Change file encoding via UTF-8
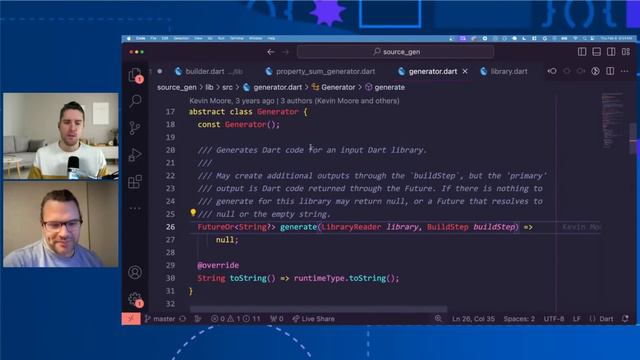640x360 pixels. (553, 319)
